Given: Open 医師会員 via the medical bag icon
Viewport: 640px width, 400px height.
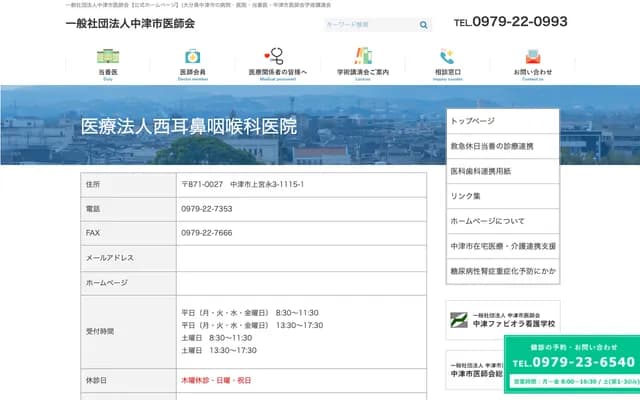Looking at the screenshot, I should (192, 58).
